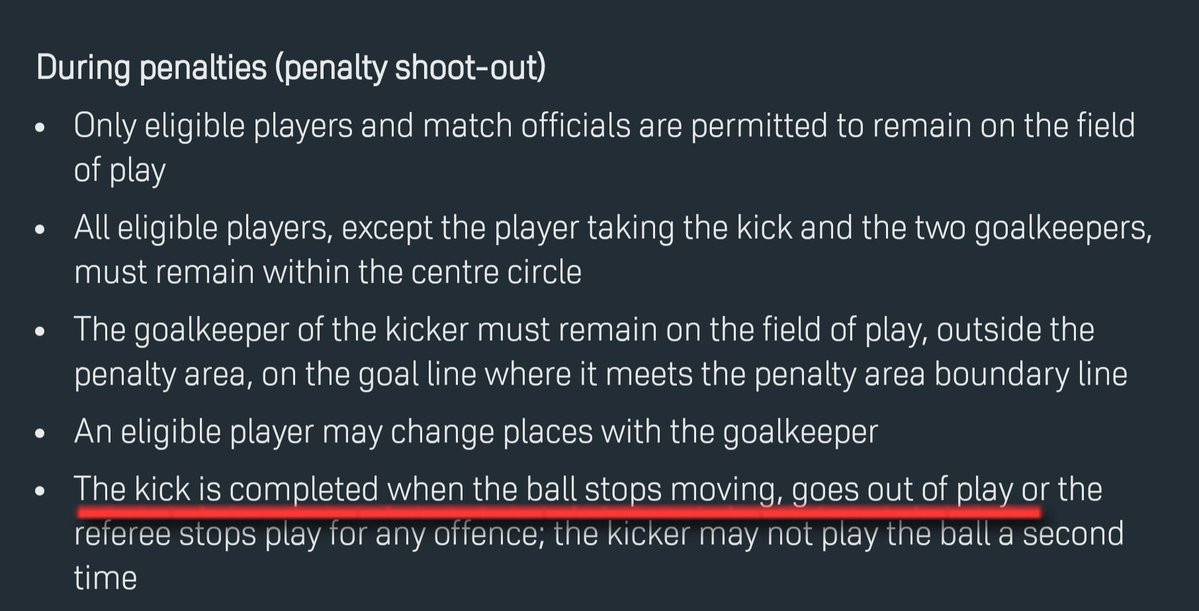Click the words 'of play' on the second line
The height and width of the screenshot is (611, 1199).
tap(119, 170)
